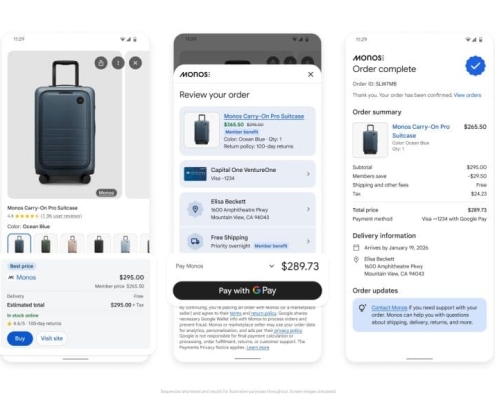This screenshot has height=400, width=495.
Task: Click the lightbulb icon in Order updates
Action: 362,308
